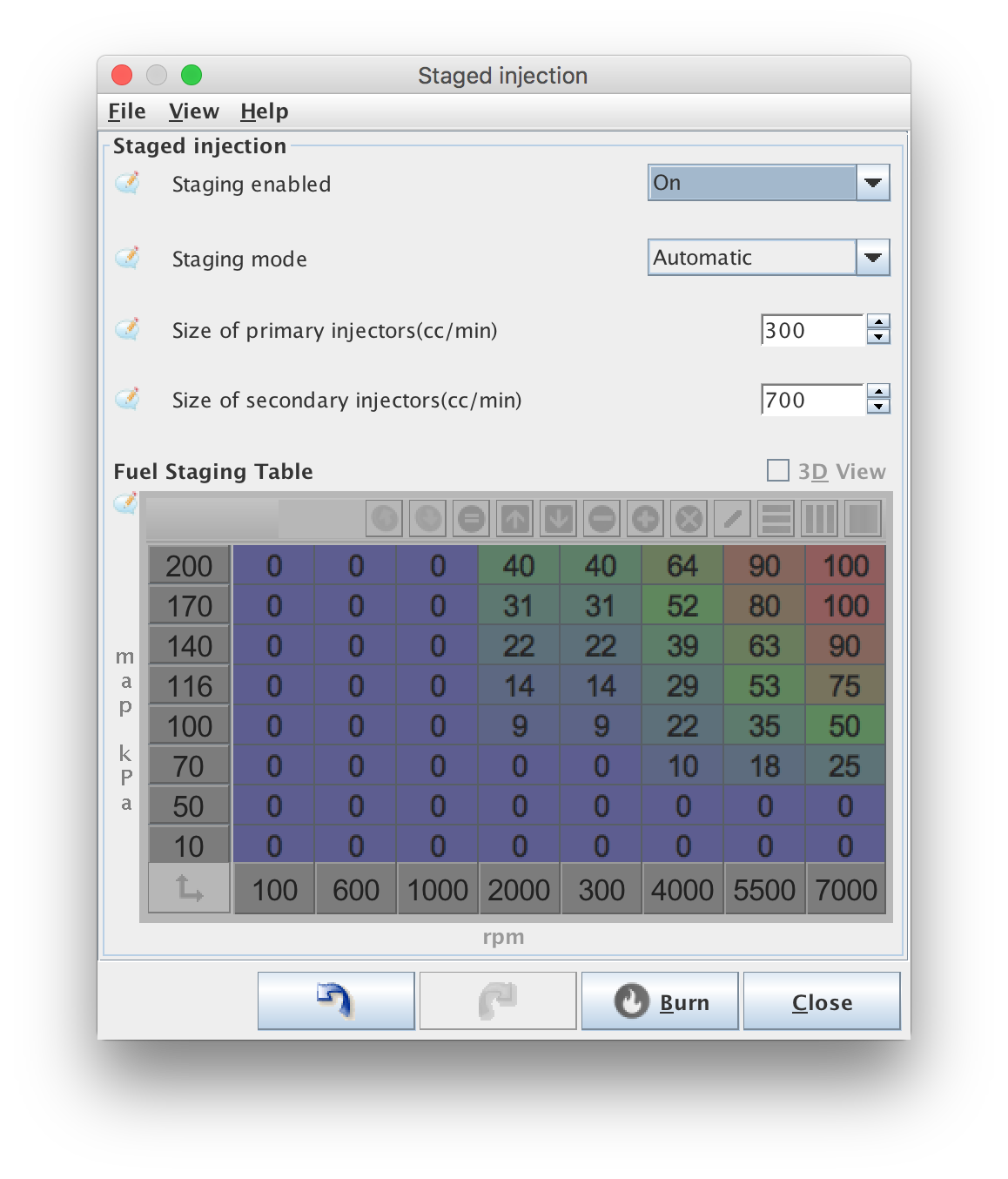The height and width of the screenshot is (1179, 1008).
Task: Click the square up-arrow table toolbar icon
Action: click(515, 519)
